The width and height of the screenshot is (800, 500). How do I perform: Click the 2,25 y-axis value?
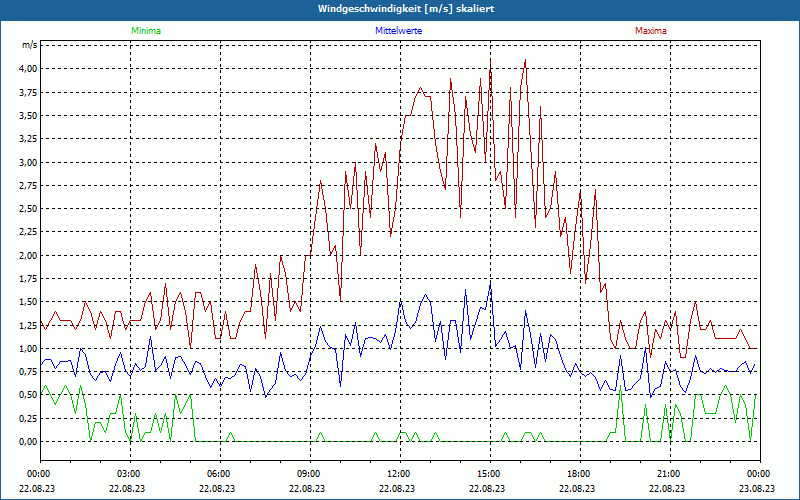pyautogui.click(x=29, y=232)
